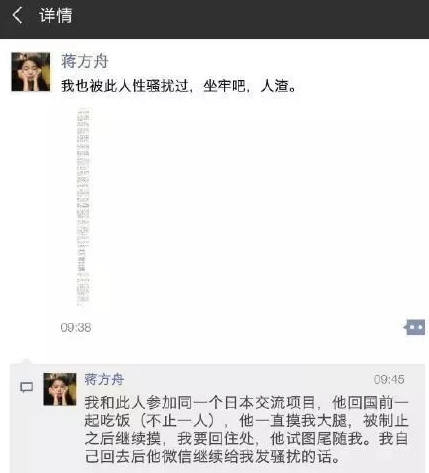Tap the dark header bar beside 详情
This screenshot has width=429, height=473.
tap(250, 19)
